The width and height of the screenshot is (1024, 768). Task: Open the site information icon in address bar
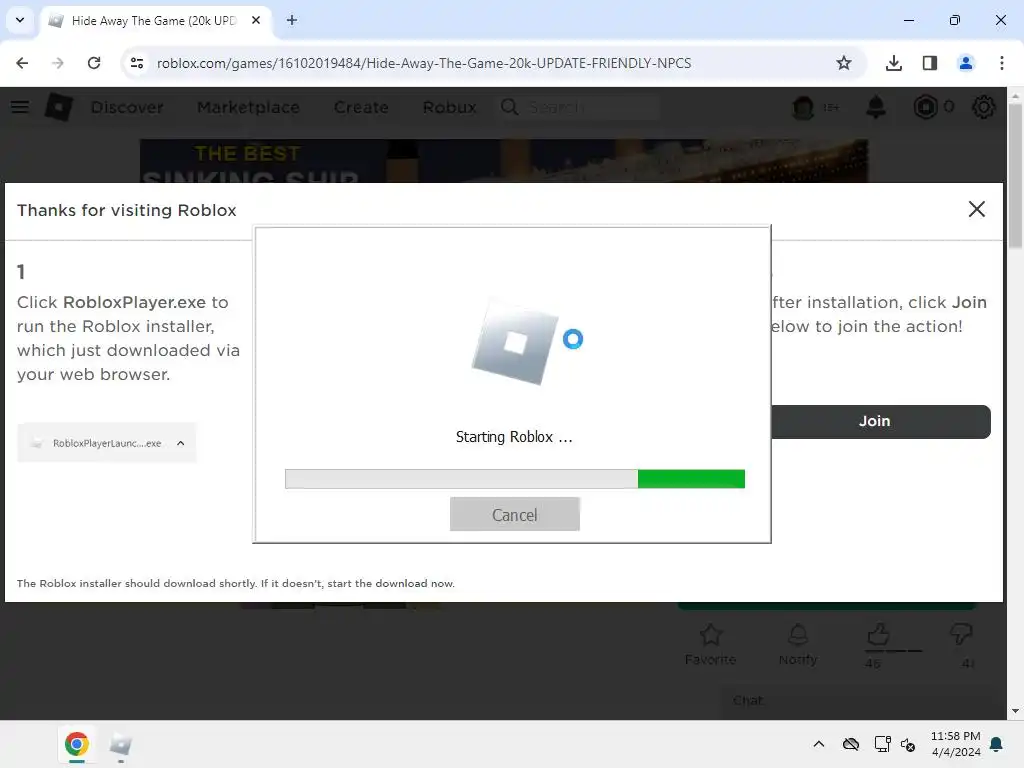point(136,63)
